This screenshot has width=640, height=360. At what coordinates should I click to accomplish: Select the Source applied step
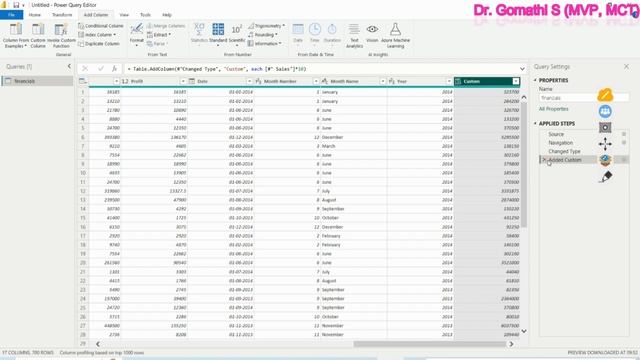tap(556, 134)
